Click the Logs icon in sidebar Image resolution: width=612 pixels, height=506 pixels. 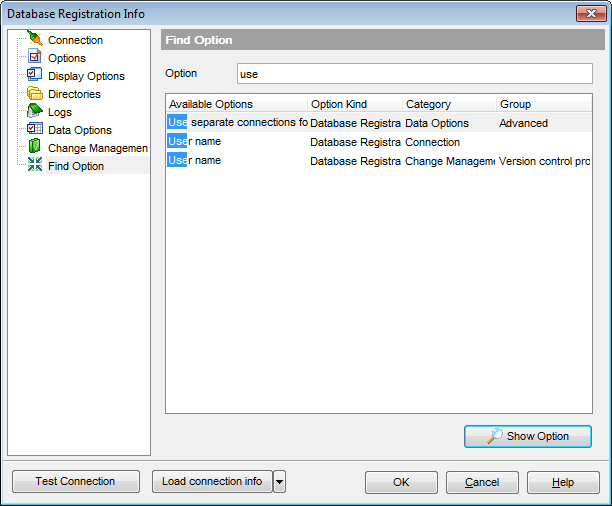[35, 112]
